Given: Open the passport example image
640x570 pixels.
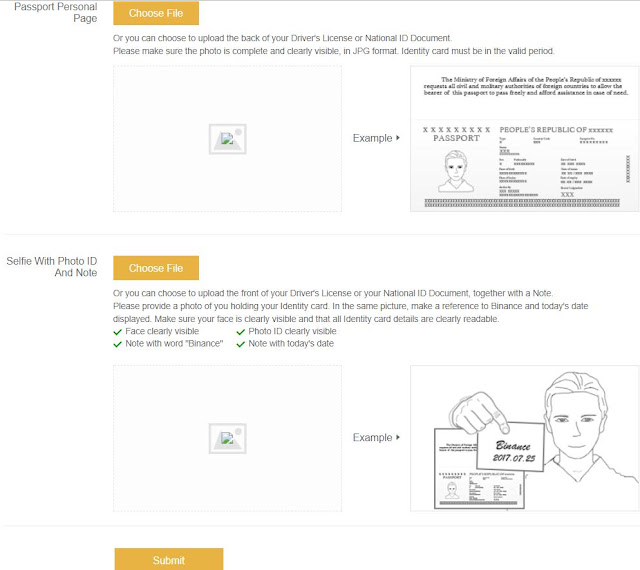Looking at the screenshot, I should pyautogui.click(x=525, y=139).
